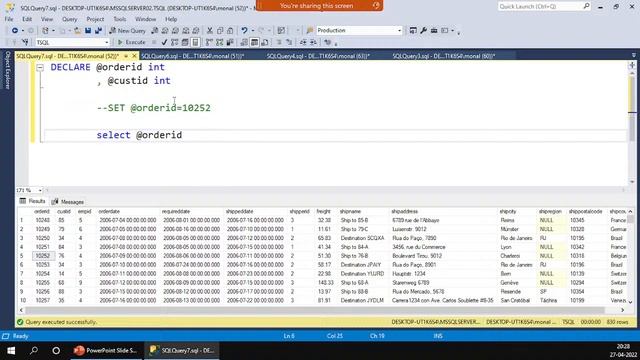The width and height of the screenshot is (640, 360).
Task: Increase indent of selected lines
Action: point(313,42)
